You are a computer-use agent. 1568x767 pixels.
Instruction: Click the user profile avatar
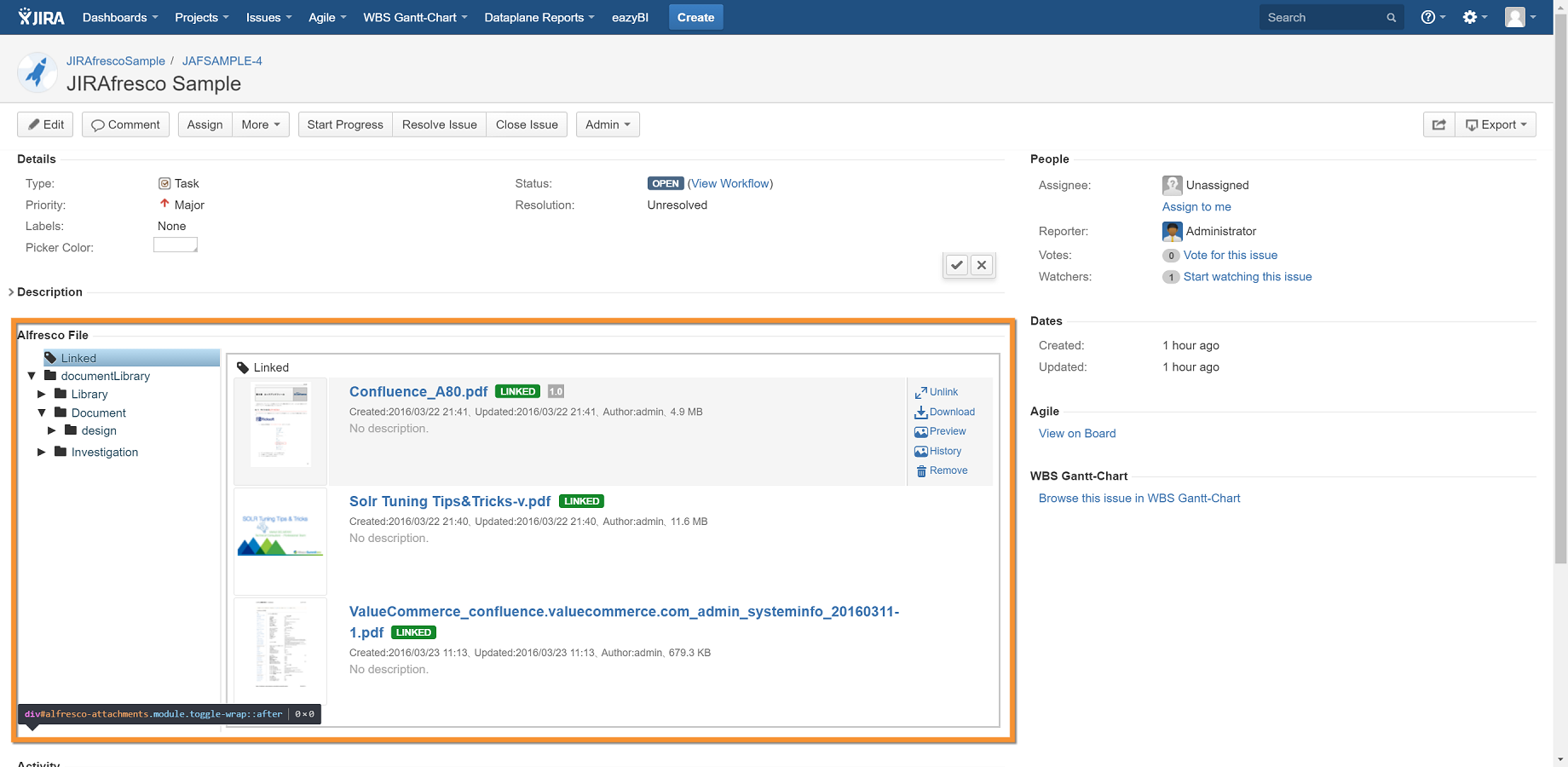(x=1519, y=17)
